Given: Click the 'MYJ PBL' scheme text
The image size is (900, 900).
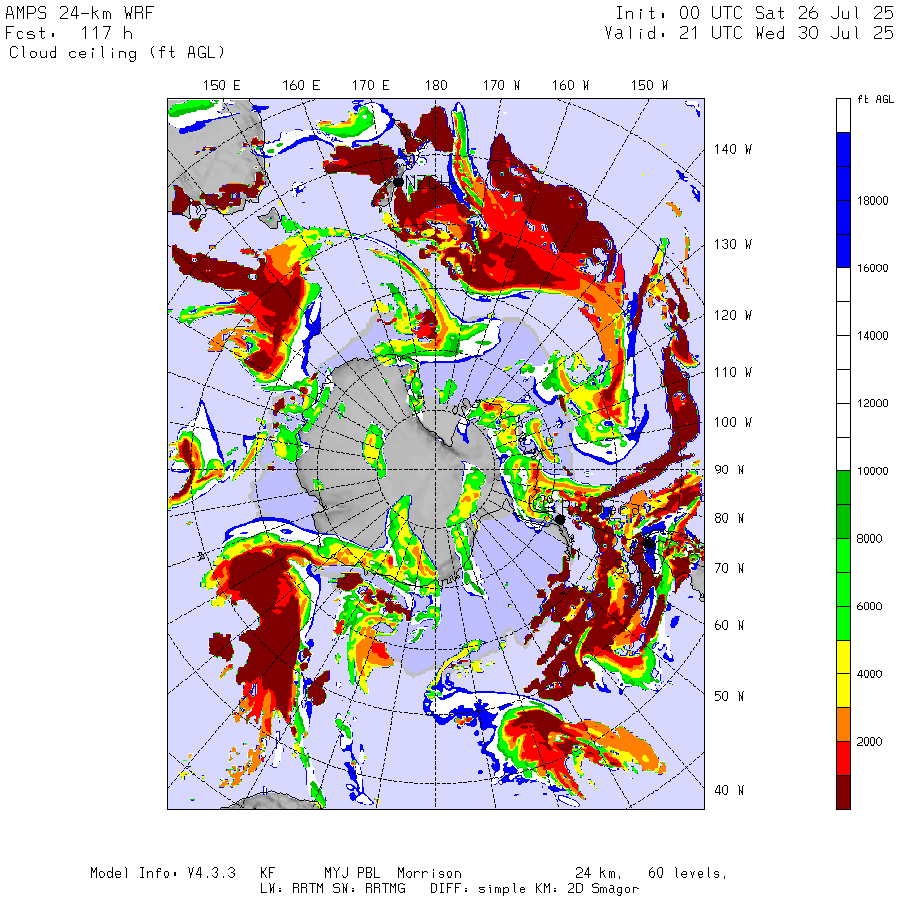Looking at the screenshot, I should coord(352,874).
